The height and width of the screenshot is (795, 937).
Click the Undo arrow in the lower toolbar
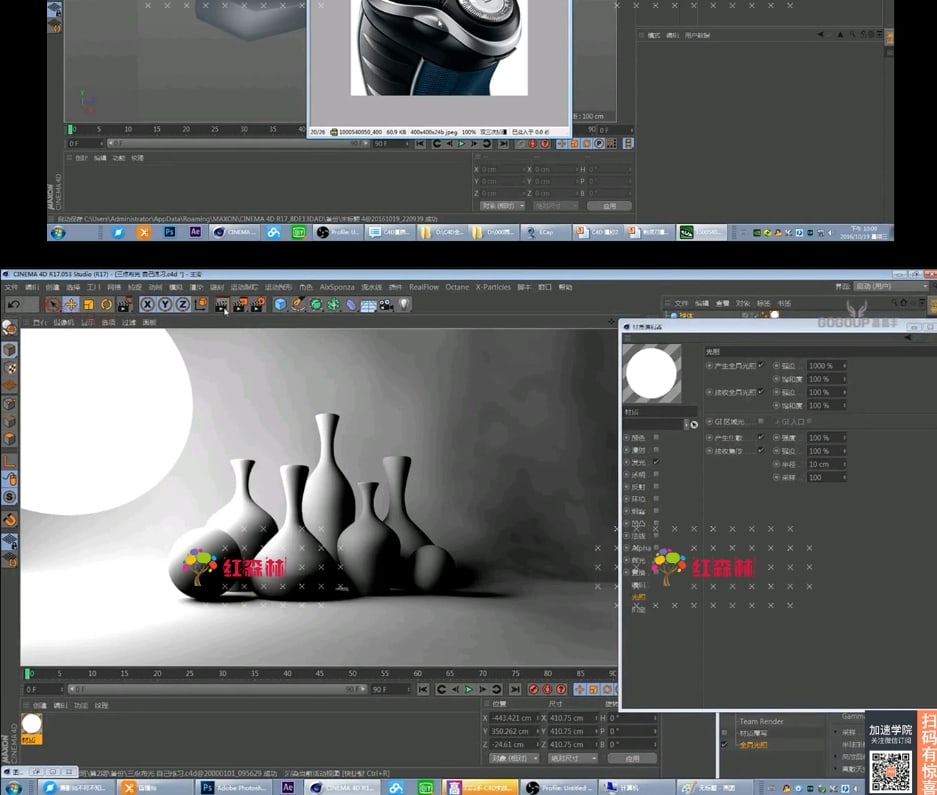tap(14, 304)
